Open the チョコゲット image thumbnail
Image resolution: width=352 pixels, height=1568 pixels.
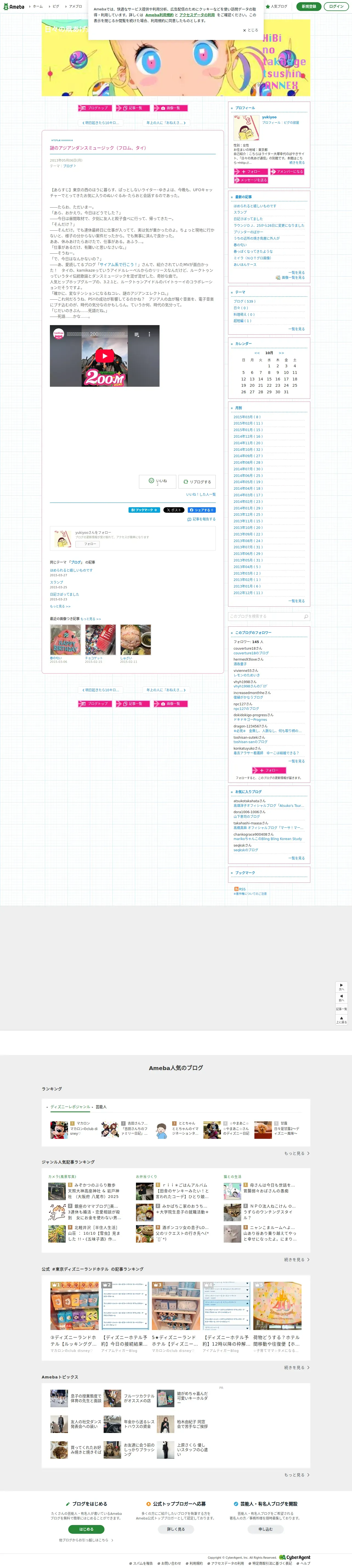tap(101, 640)
